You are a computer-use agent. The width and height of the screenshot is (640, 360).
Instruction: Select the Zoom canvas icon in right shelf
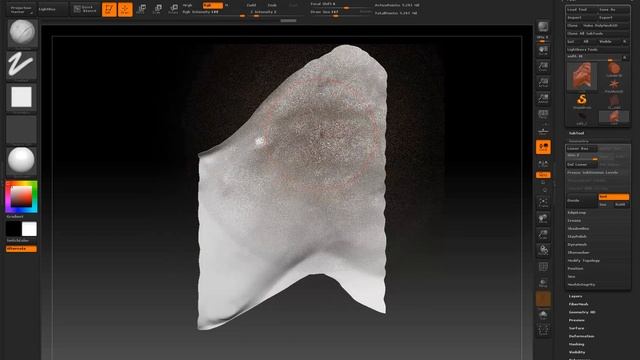[543, 67]
